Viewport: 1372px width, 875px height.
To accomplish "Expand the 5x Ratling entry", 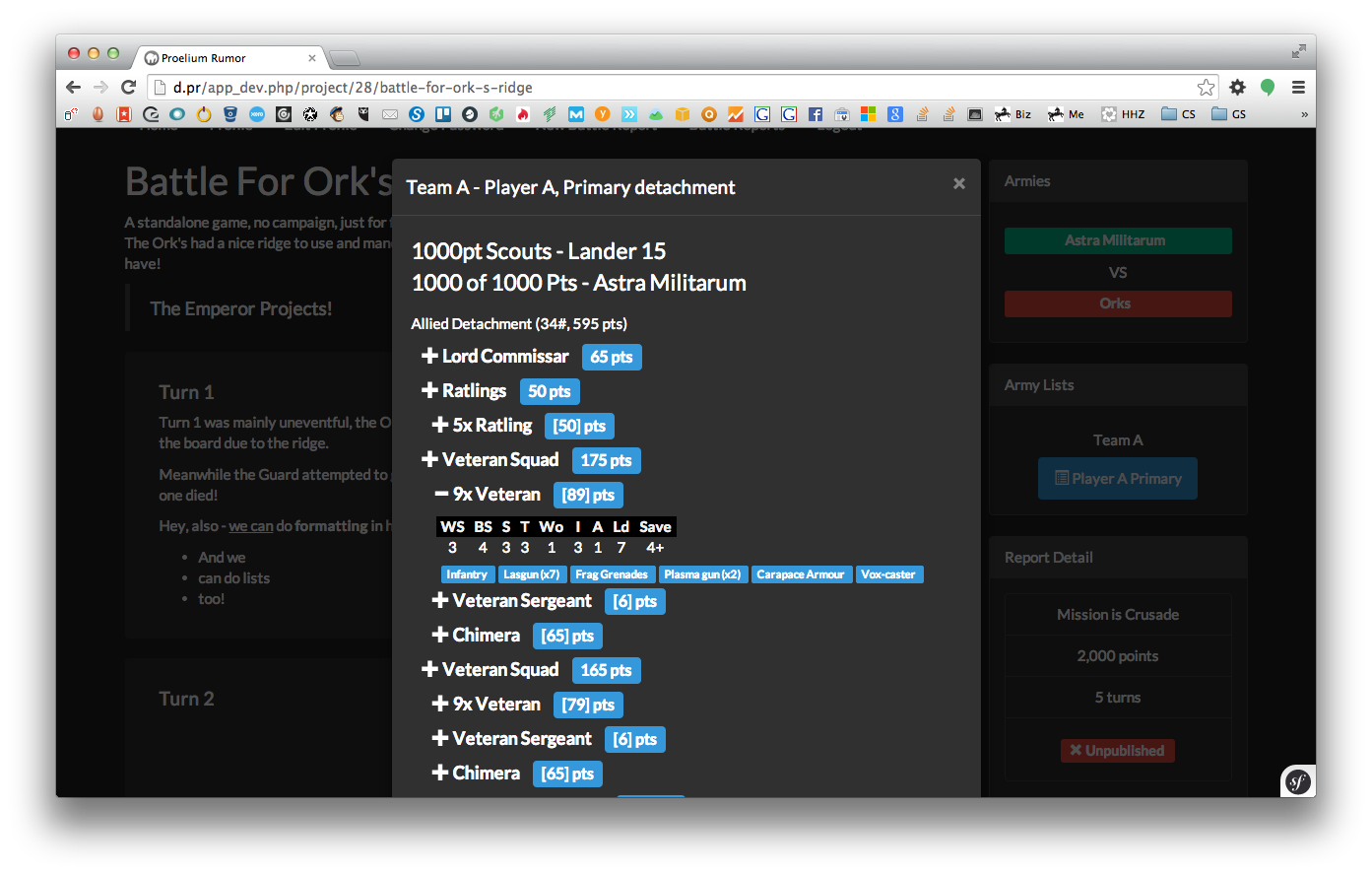I will click(440, 425).
